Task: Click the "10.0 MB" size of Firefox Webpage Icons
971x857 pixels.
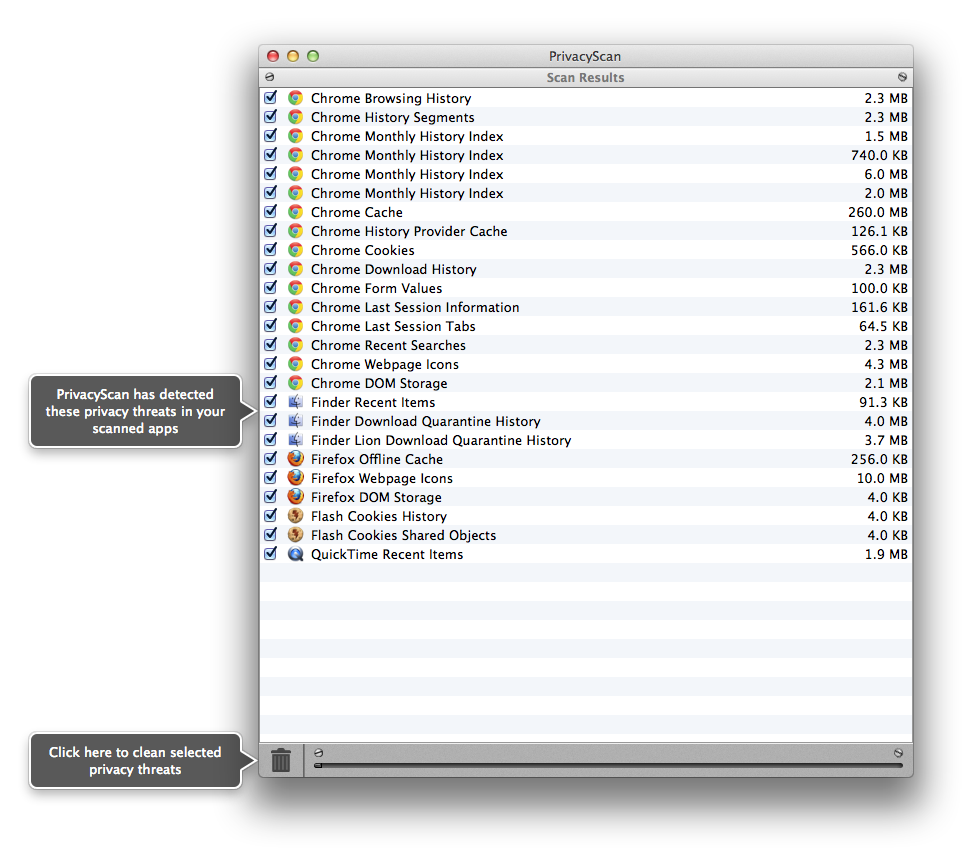Action: coord(882,478)
